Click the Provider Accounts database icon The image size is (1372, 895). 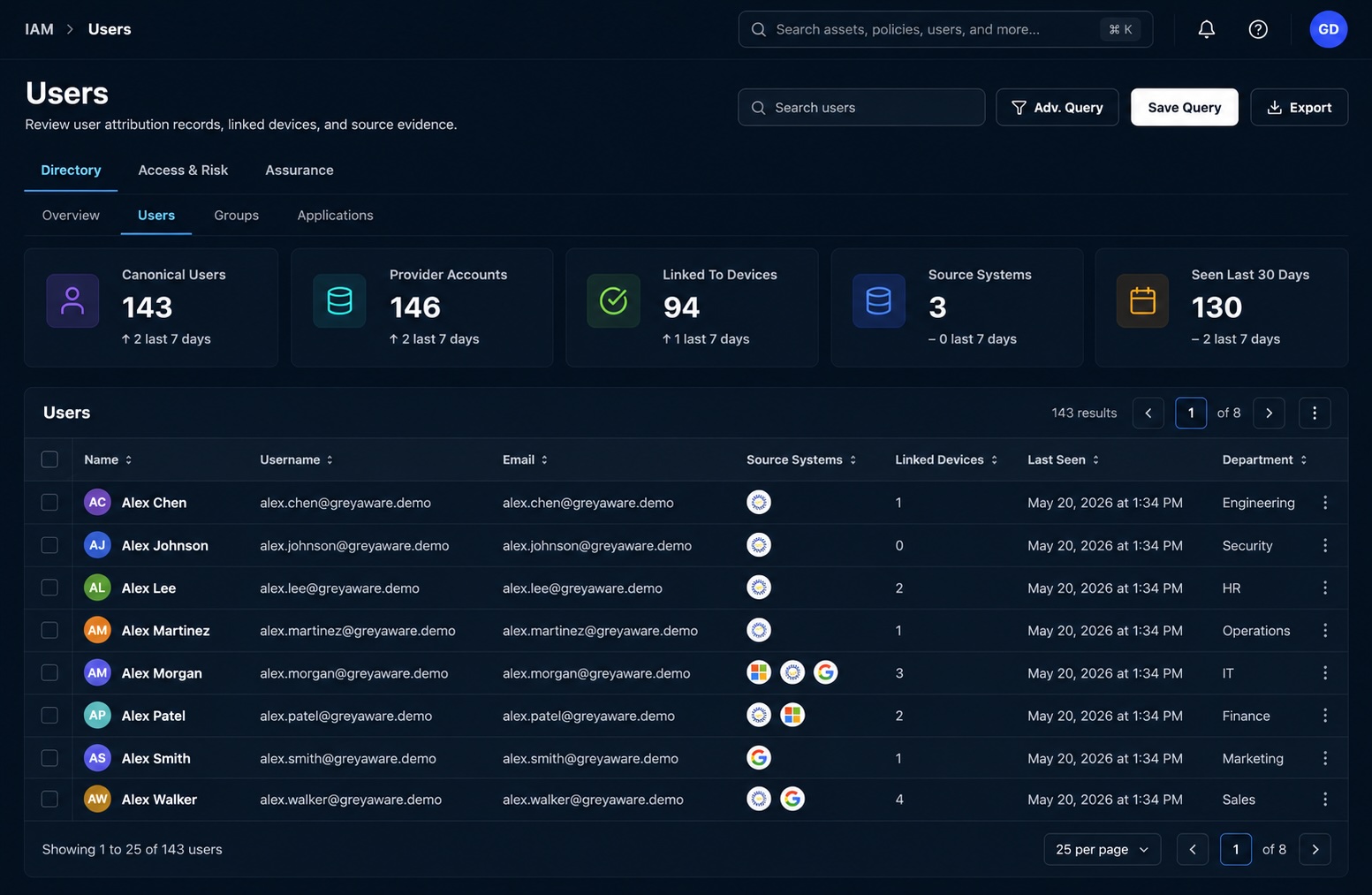(340, 301)
